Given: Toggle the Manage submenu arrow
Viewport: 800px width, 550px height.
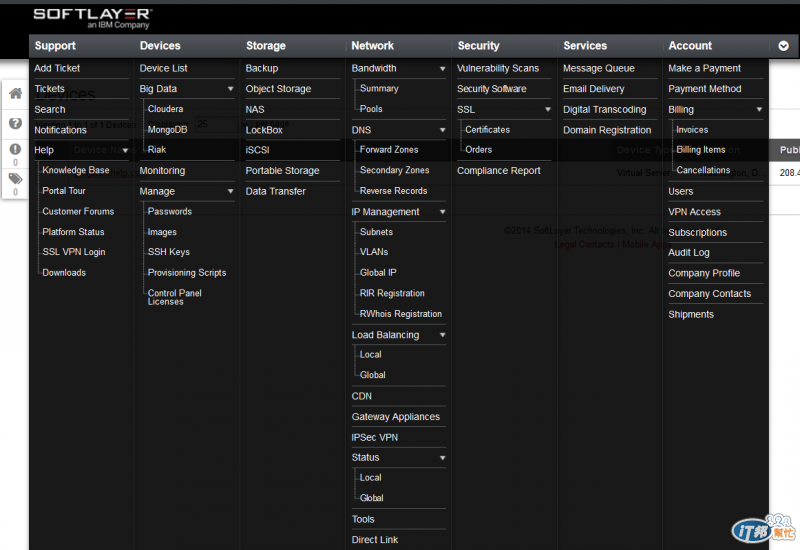Looking at the screenshot, I should (230, 191).
